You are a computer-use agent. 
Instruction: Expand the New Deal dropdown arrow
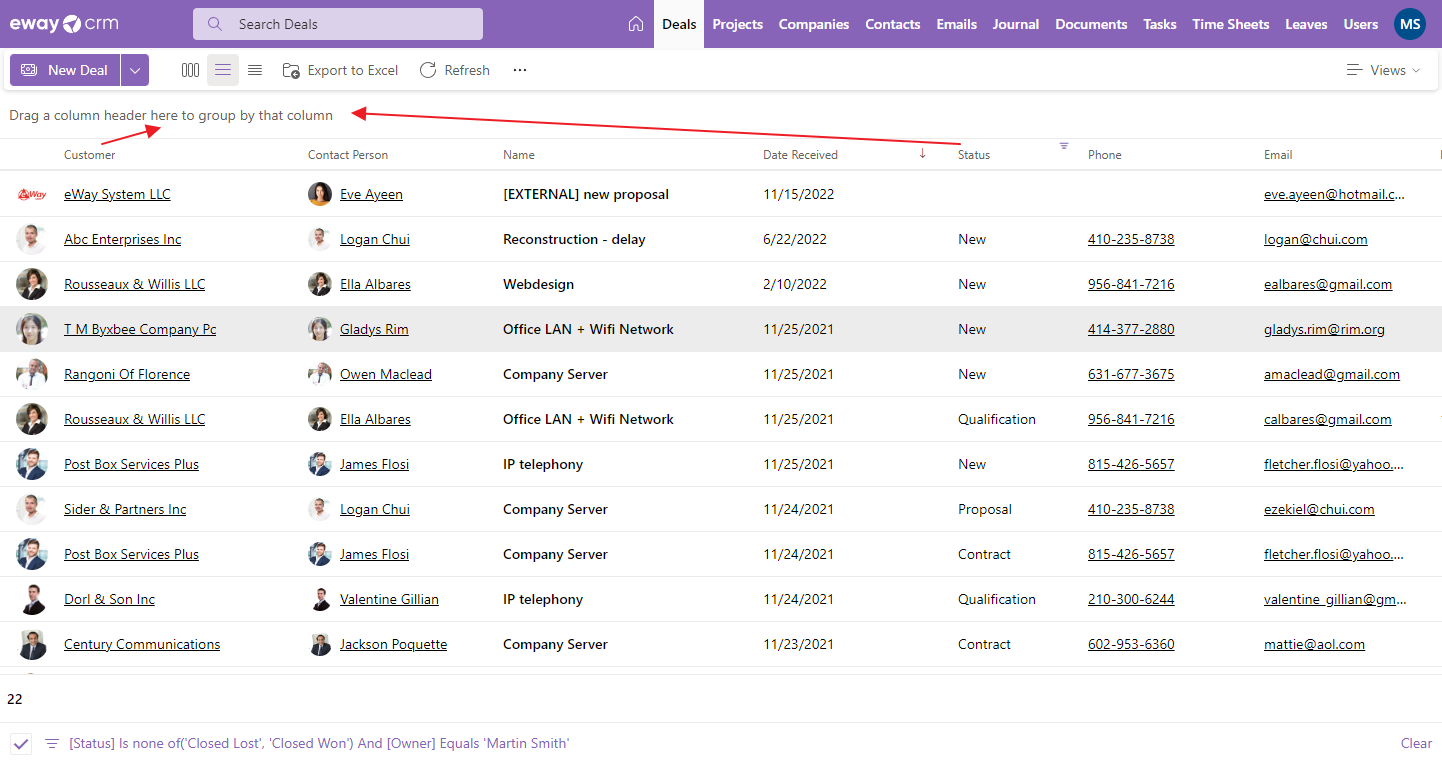[x=135, y=70]
